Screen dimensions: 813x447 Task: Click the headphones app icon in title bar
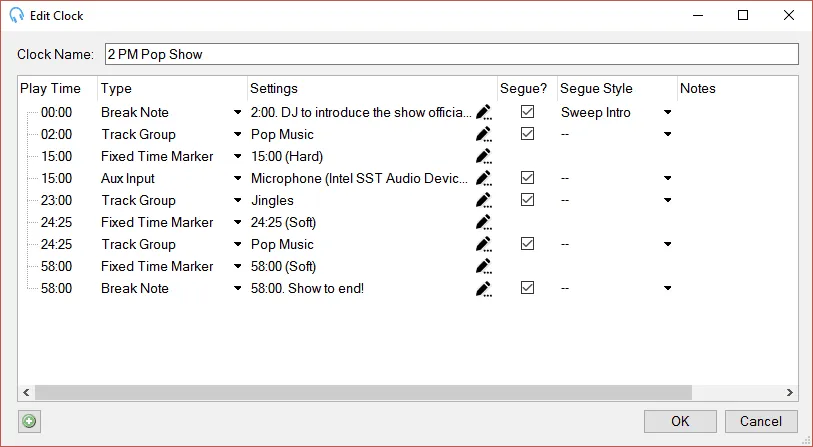click(x=17, y=15)
